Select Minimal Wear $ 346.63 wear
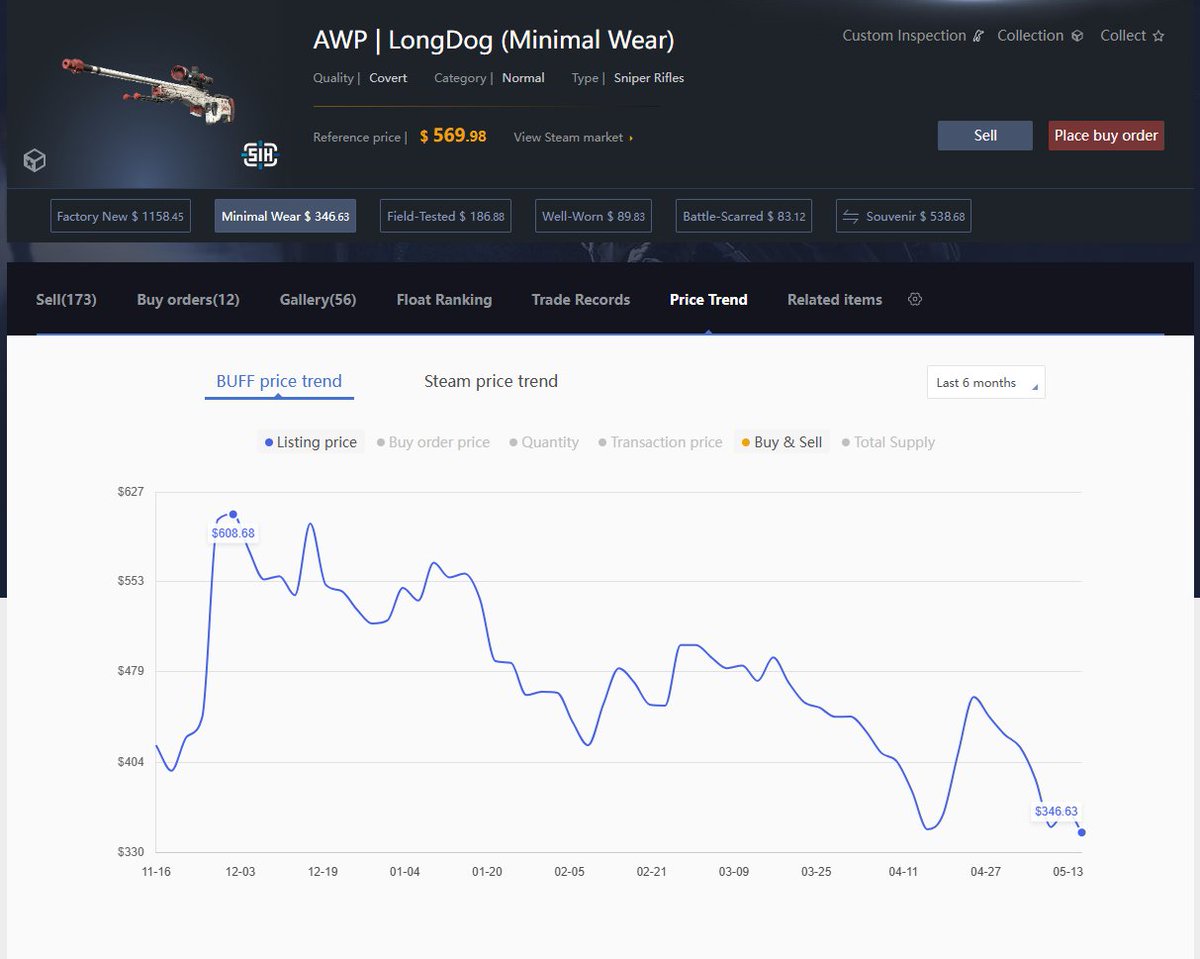The image size is (1200, 959). (285, 216)
